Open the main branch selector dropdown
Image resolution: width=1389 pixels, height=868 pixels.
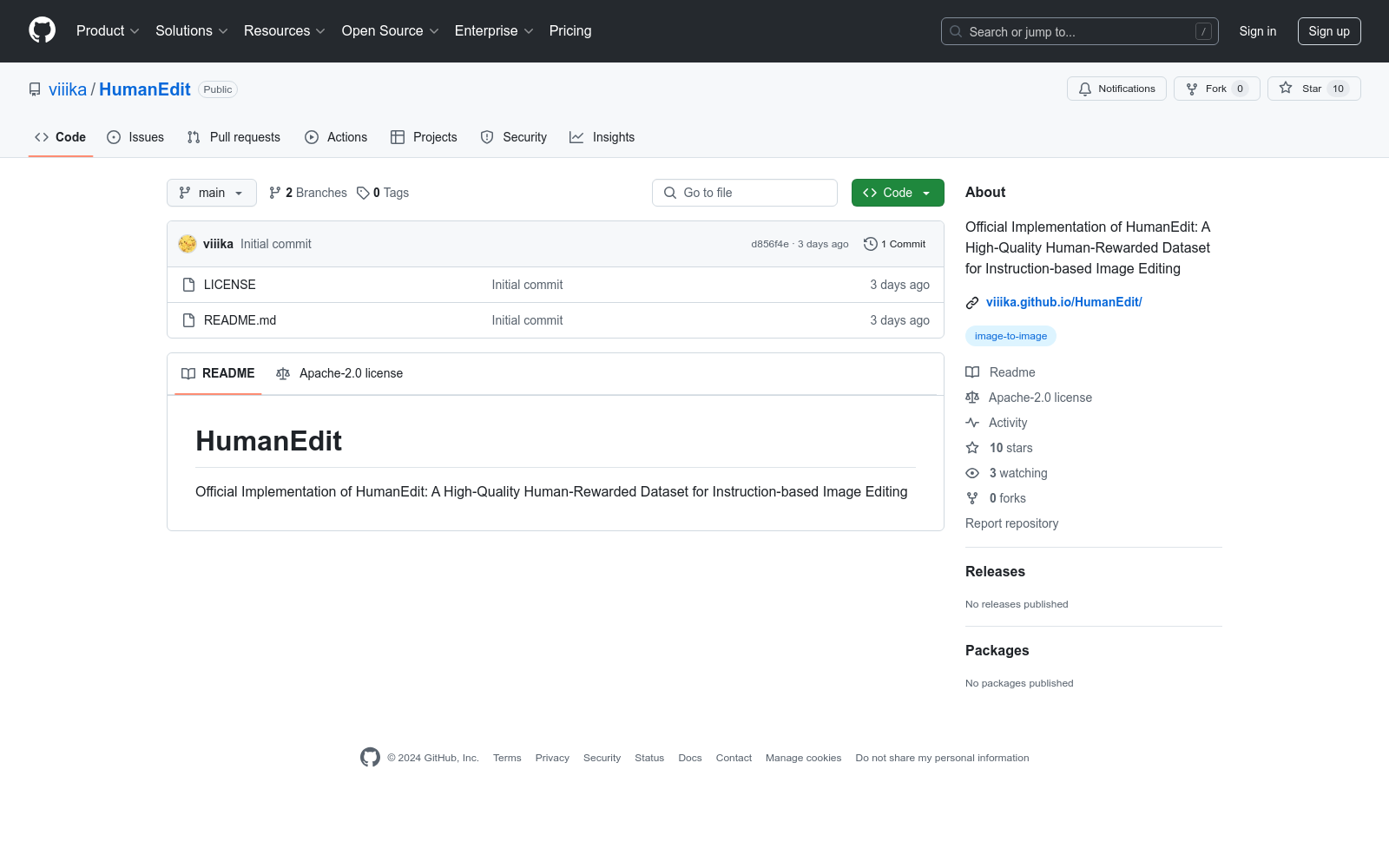coord(212,193)
